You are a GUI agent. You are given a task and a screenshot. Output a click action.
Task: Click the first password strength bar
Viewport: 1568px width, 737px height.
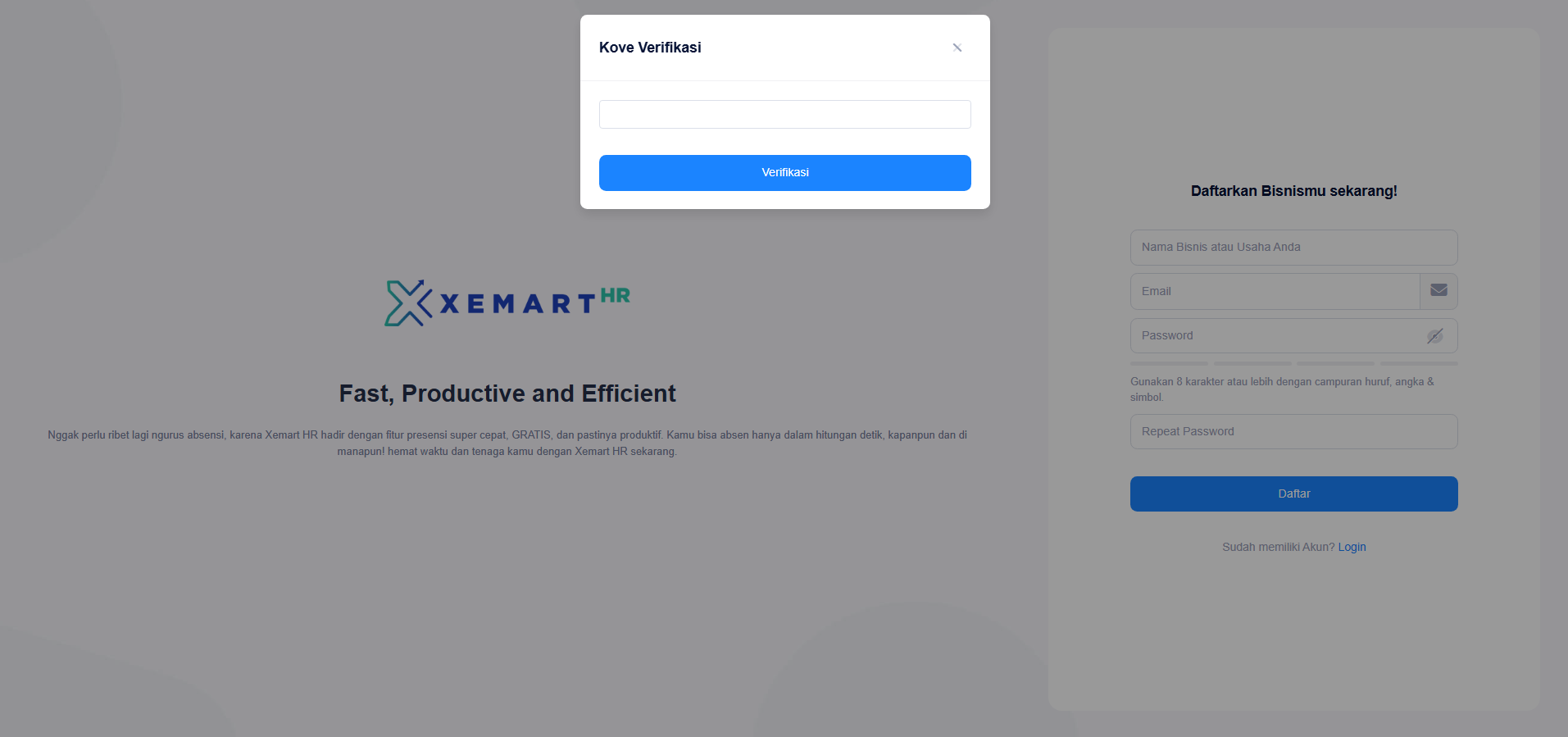[x=1169, y=363]
